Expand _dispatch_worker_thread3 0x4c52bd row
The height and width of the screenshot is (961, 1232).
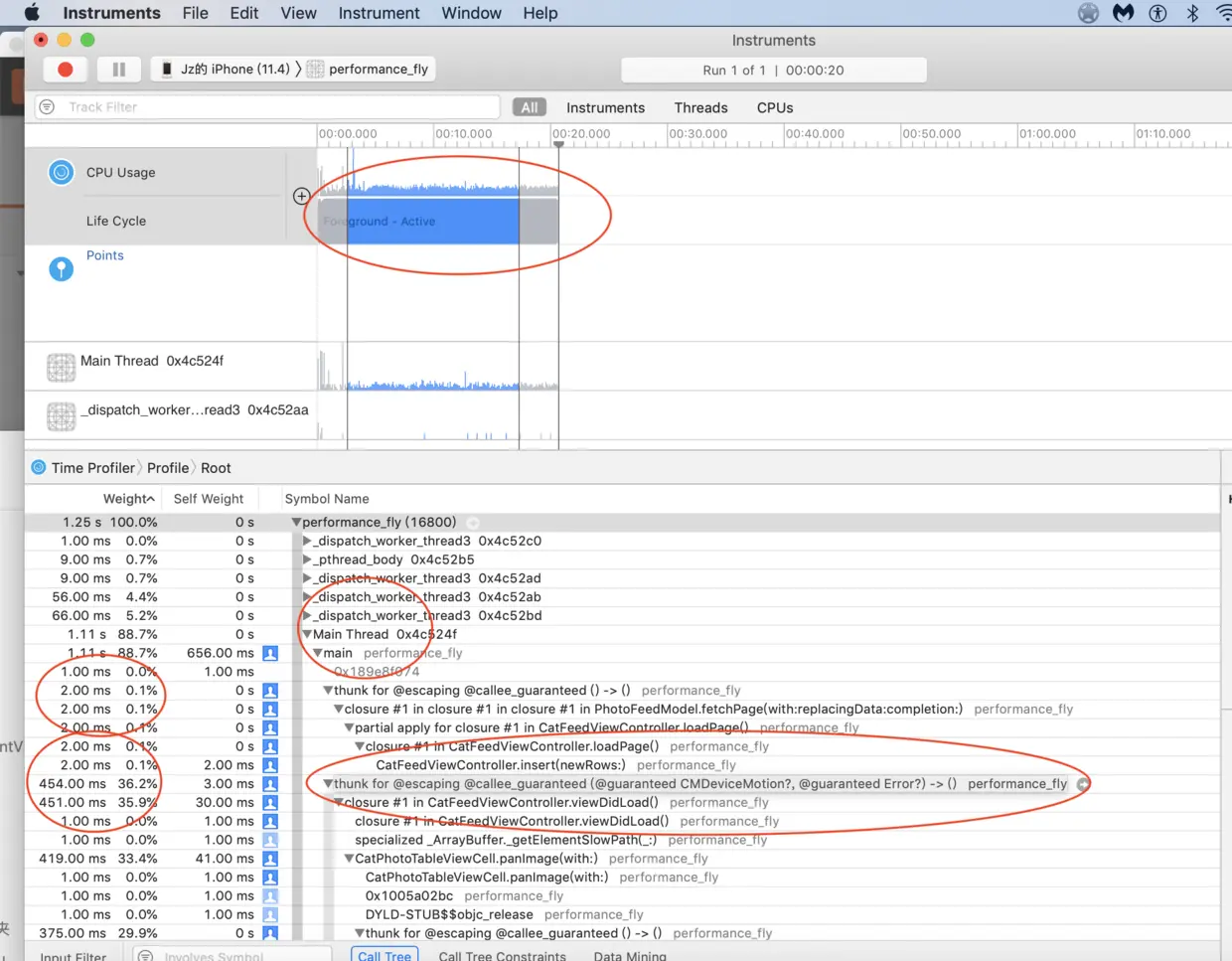pyautogui.click(x=307, y=616)
